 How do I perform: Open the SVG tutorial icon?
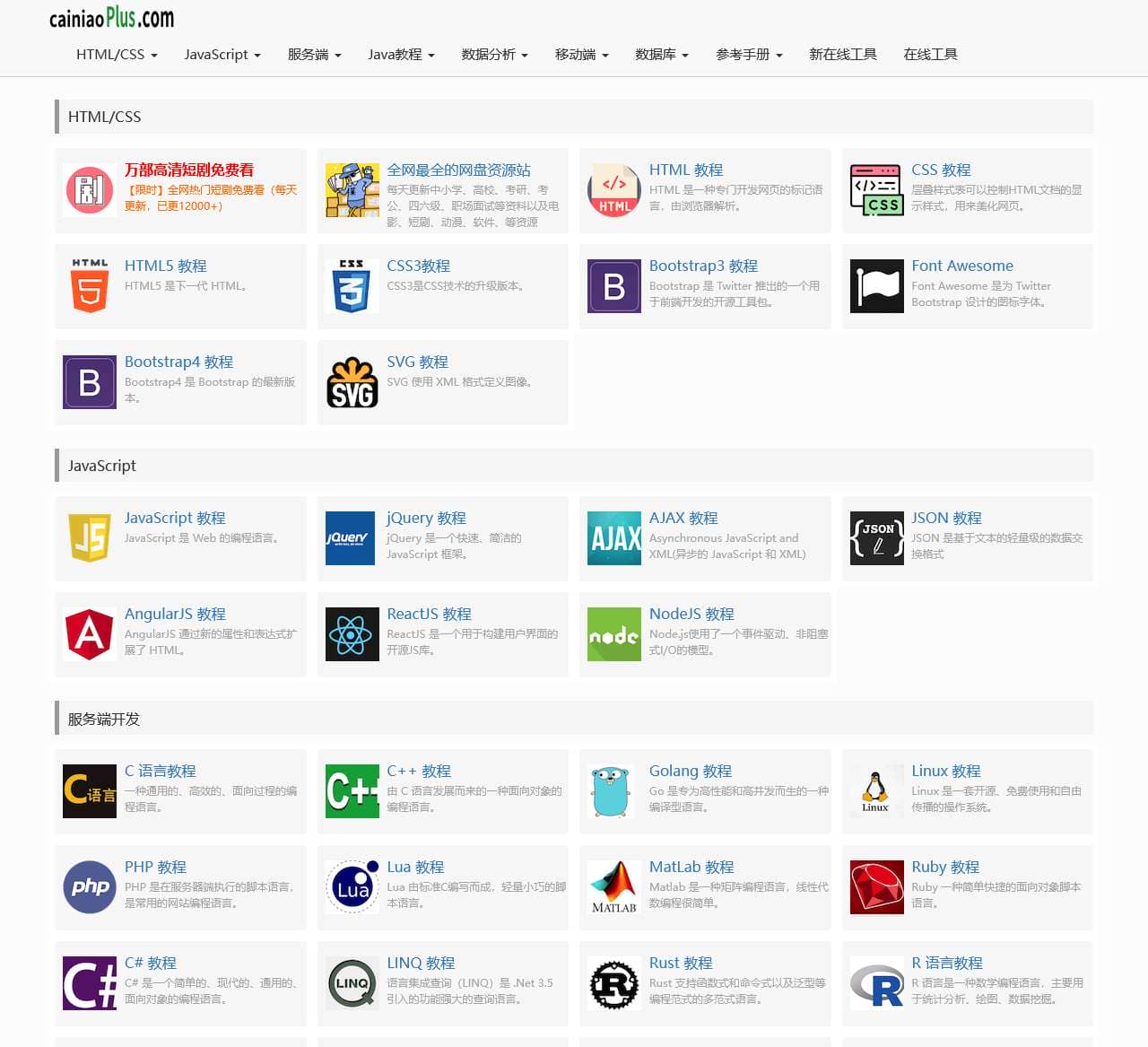(x=352, y=382)
